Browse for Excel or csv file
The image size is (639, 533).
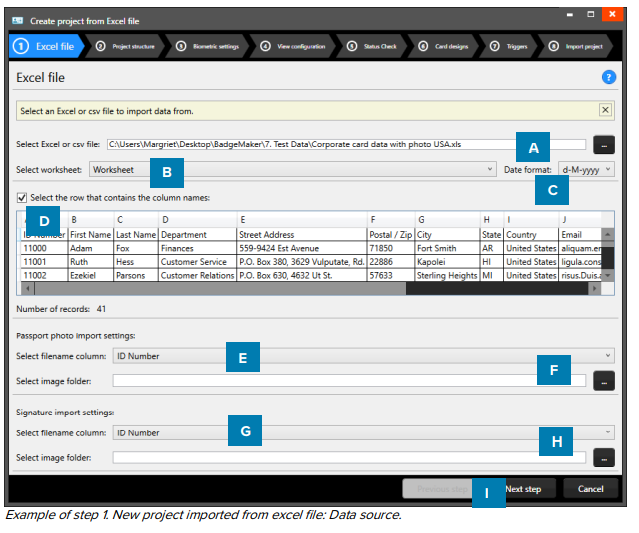[x=603, y=144]
